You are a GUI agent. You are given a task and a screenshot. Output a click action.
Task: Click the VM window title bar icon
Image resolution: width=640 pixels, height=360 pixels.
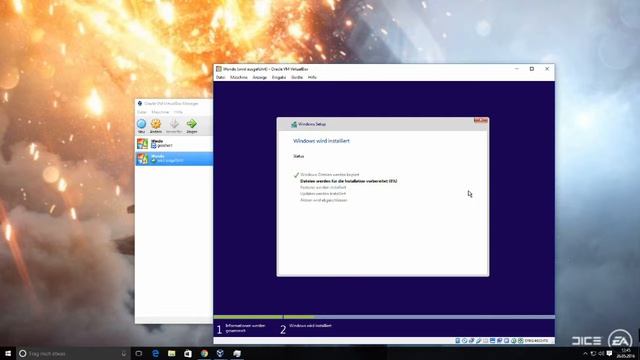[x=219, y=69]
